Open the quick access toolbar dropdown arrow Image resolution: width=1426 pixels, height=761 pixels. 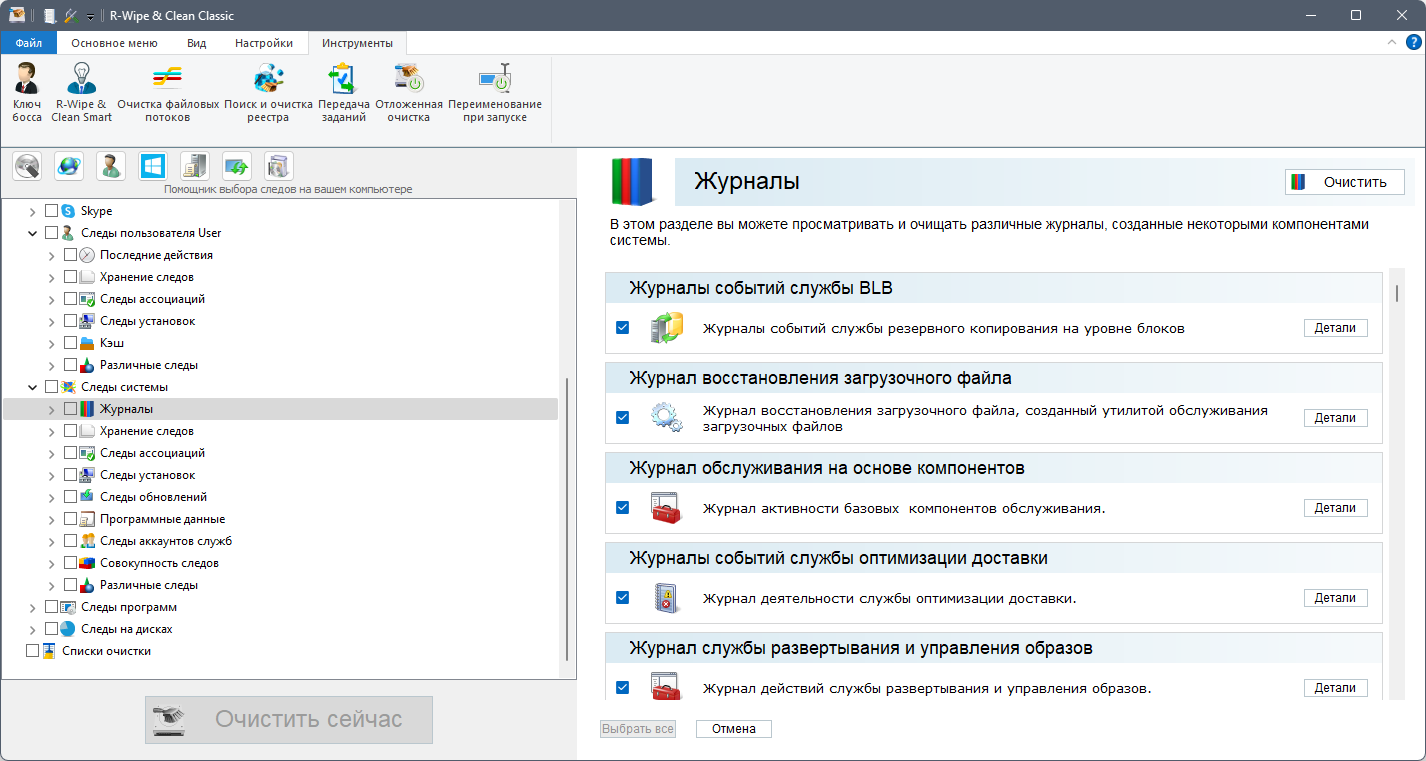[x=90, y=15]
